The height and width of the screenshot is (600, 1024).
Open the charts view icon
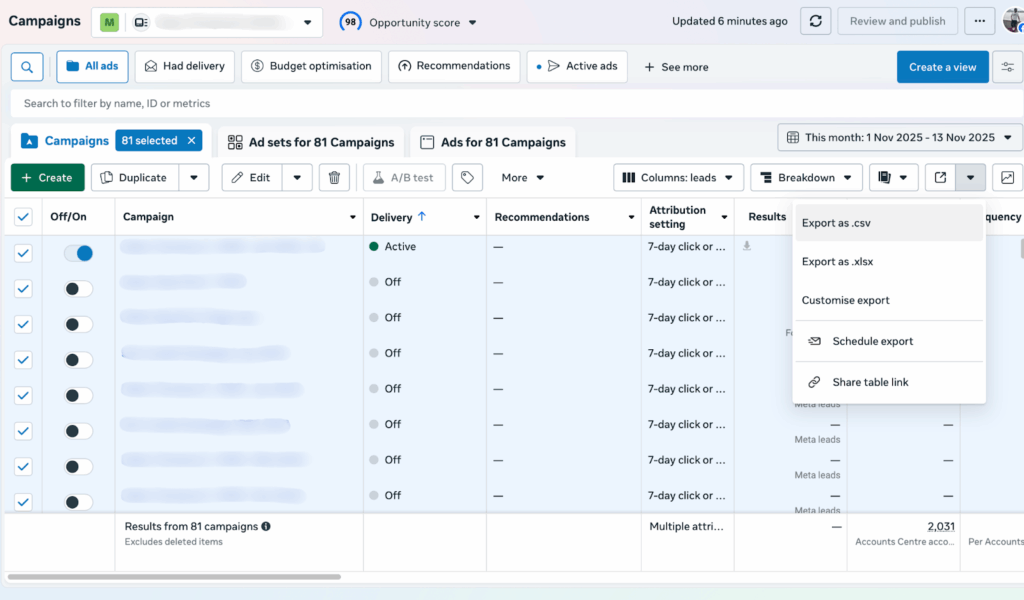1007,178
